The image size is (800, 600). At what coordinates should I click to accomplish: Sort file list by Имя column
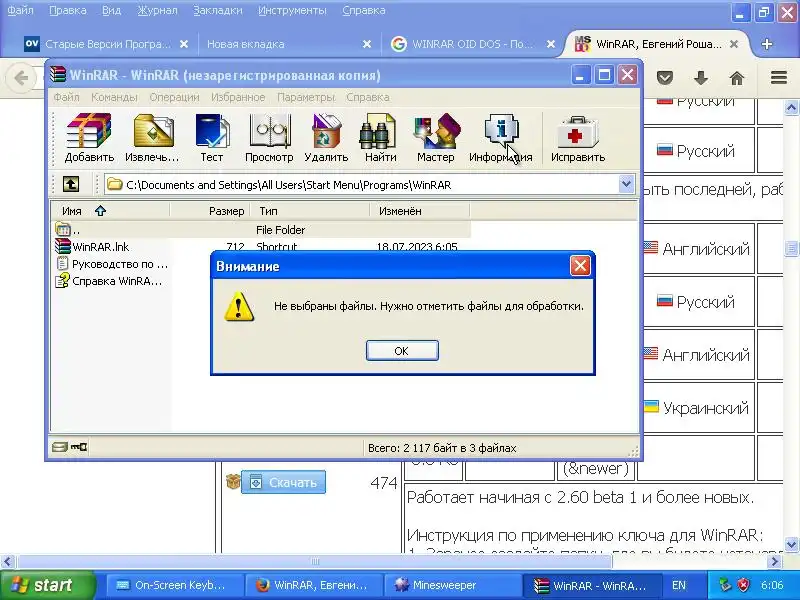110,211
